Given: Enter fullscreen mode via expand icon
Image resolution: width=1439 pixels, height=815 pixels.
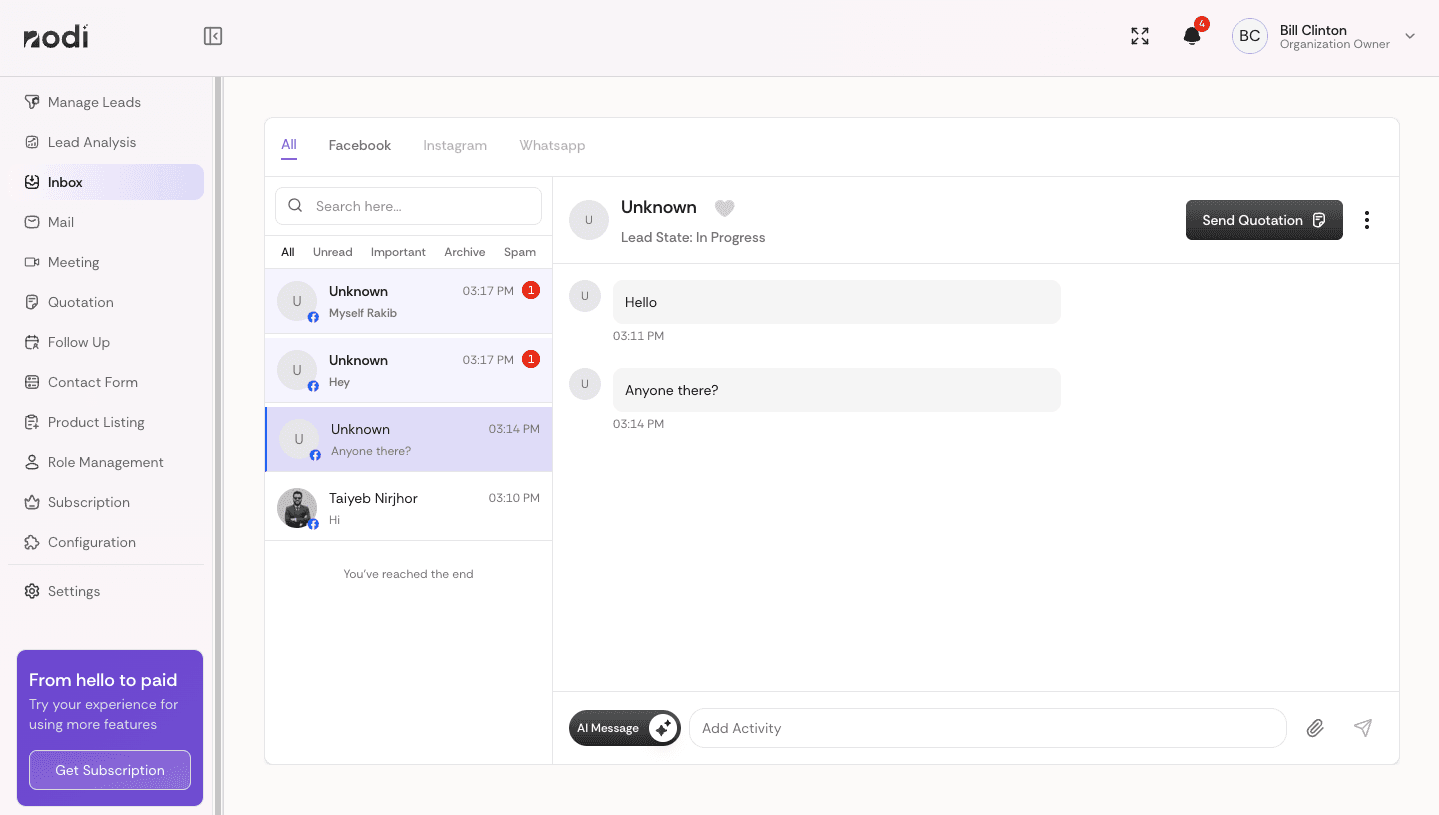Looking at the screenshot, I should [1140, 37].
